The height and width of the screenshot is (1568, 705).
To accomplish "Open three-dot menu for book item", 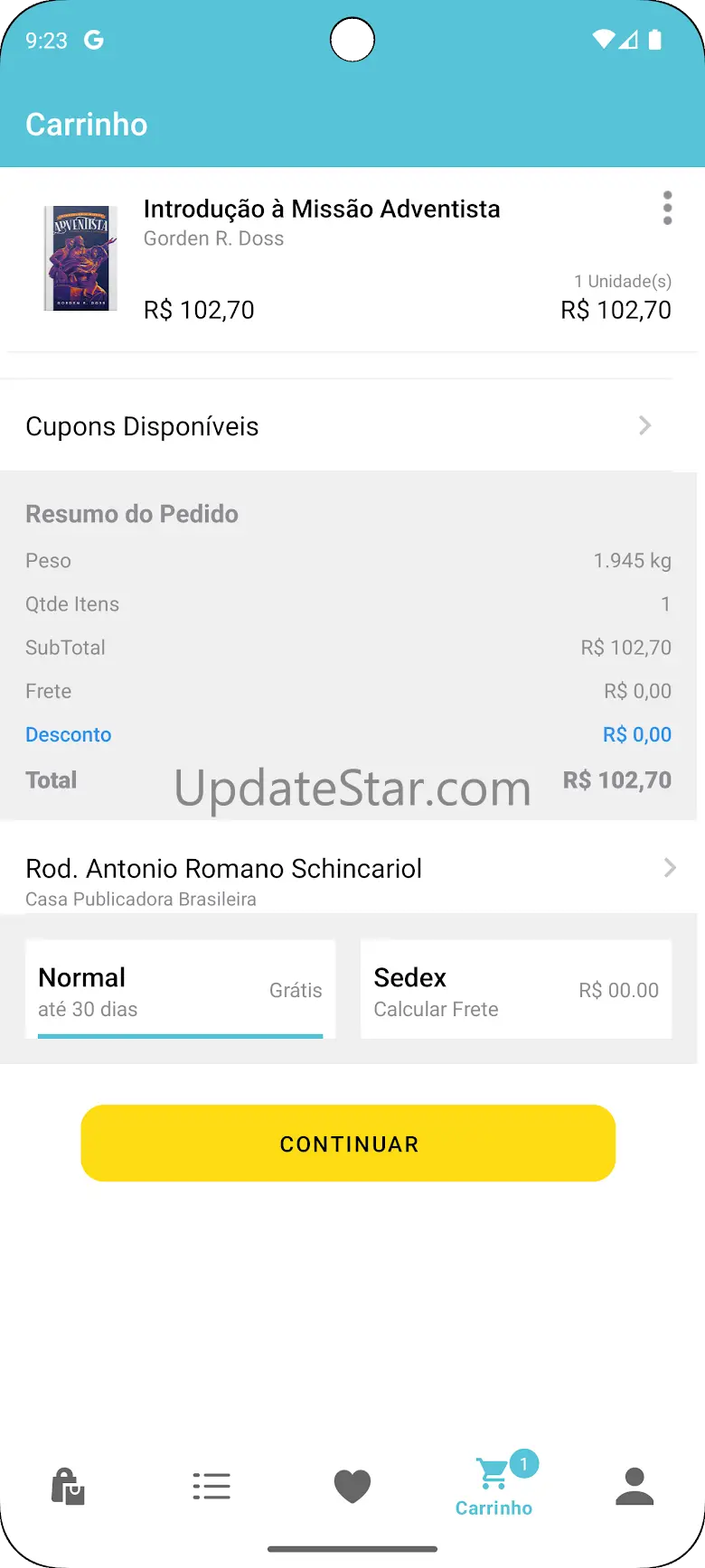I will 667,209.
